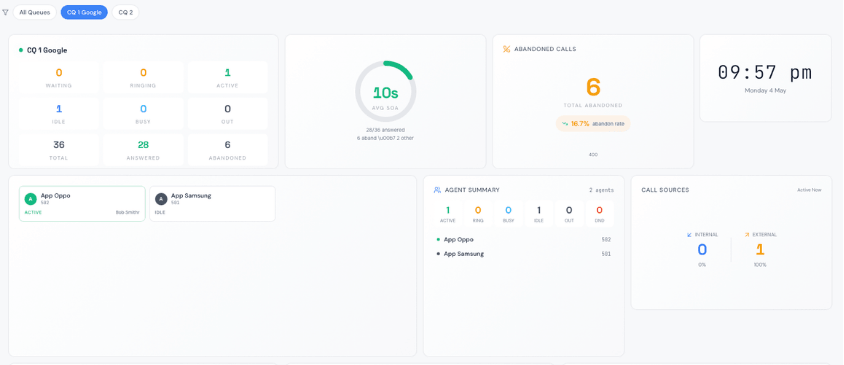Click the abandon rate trend icon
This screenshot has width=844, height=365.
tap(565, 123)
